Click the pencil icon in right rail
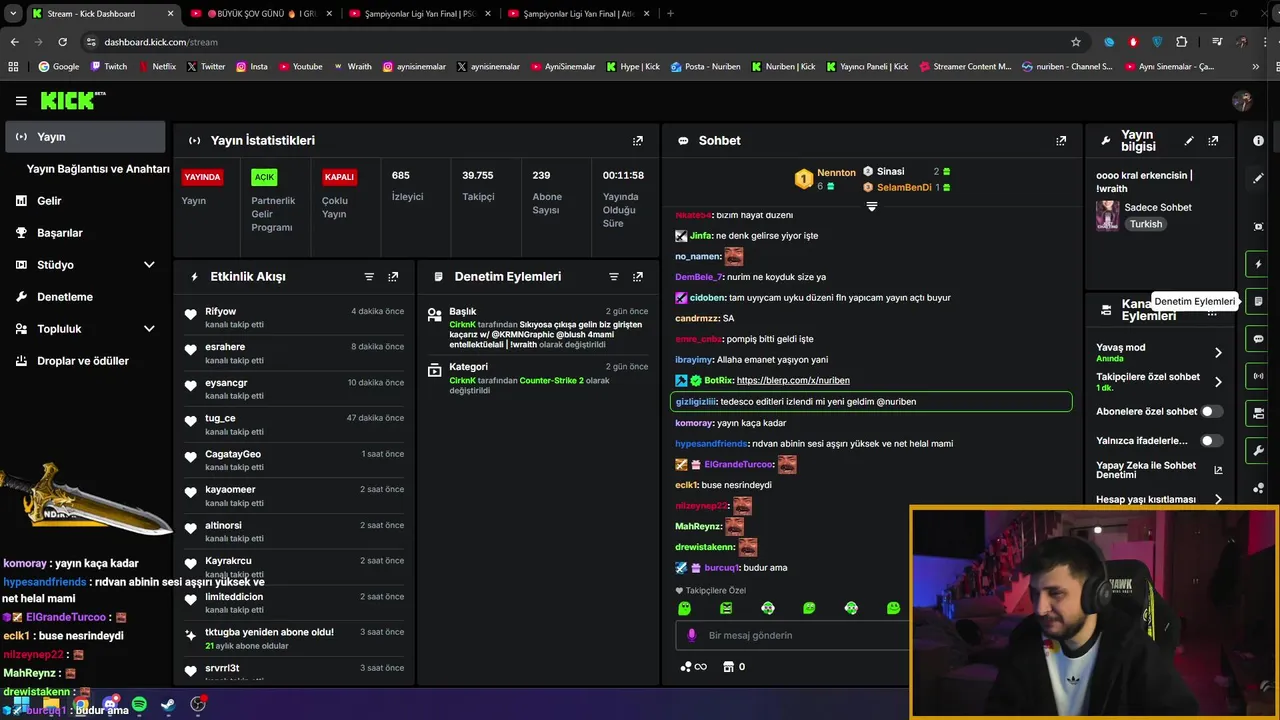 coord(1258,178)
